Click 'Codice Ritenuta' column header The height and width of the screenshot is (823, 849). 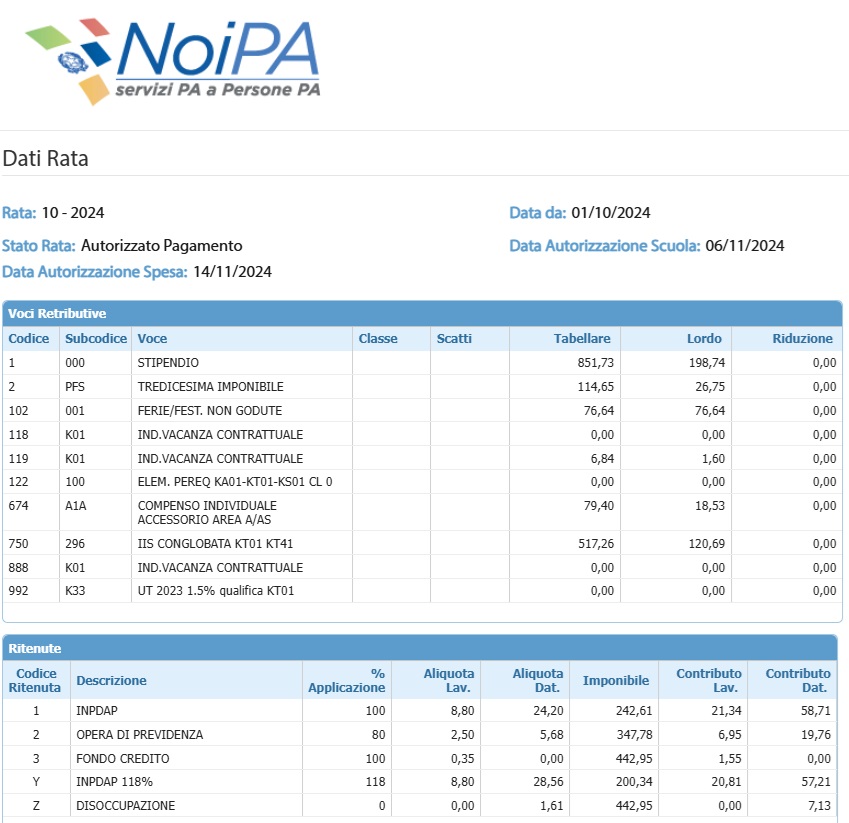tap(35, 681)
